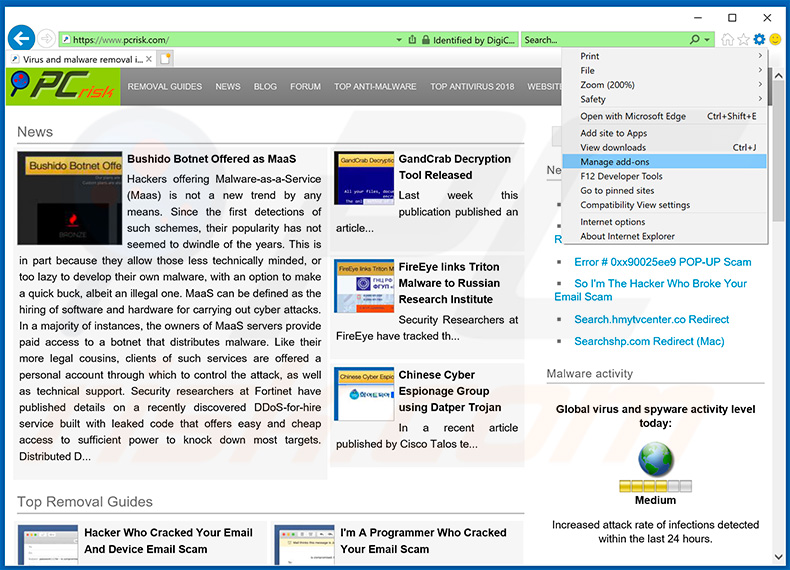Click the padlock security icon
Viewport: 790px width, 570px height.
coord(426,40)
